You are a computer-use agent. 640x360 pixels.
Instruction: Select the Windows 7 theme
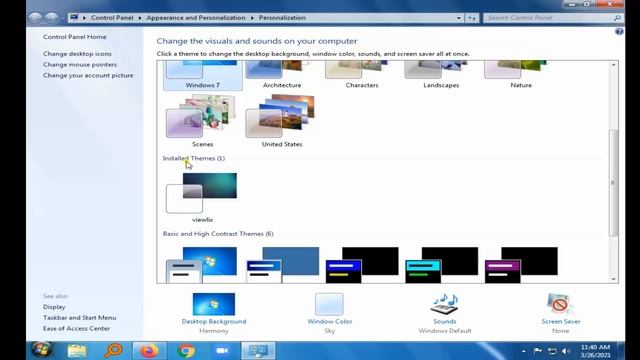tap(202, 76)
